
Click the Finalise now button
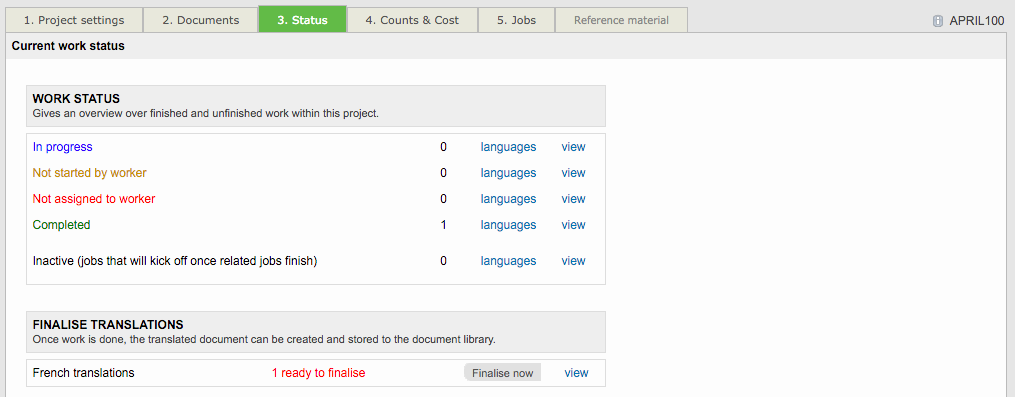pyautogui.click(x=502, y=372)
